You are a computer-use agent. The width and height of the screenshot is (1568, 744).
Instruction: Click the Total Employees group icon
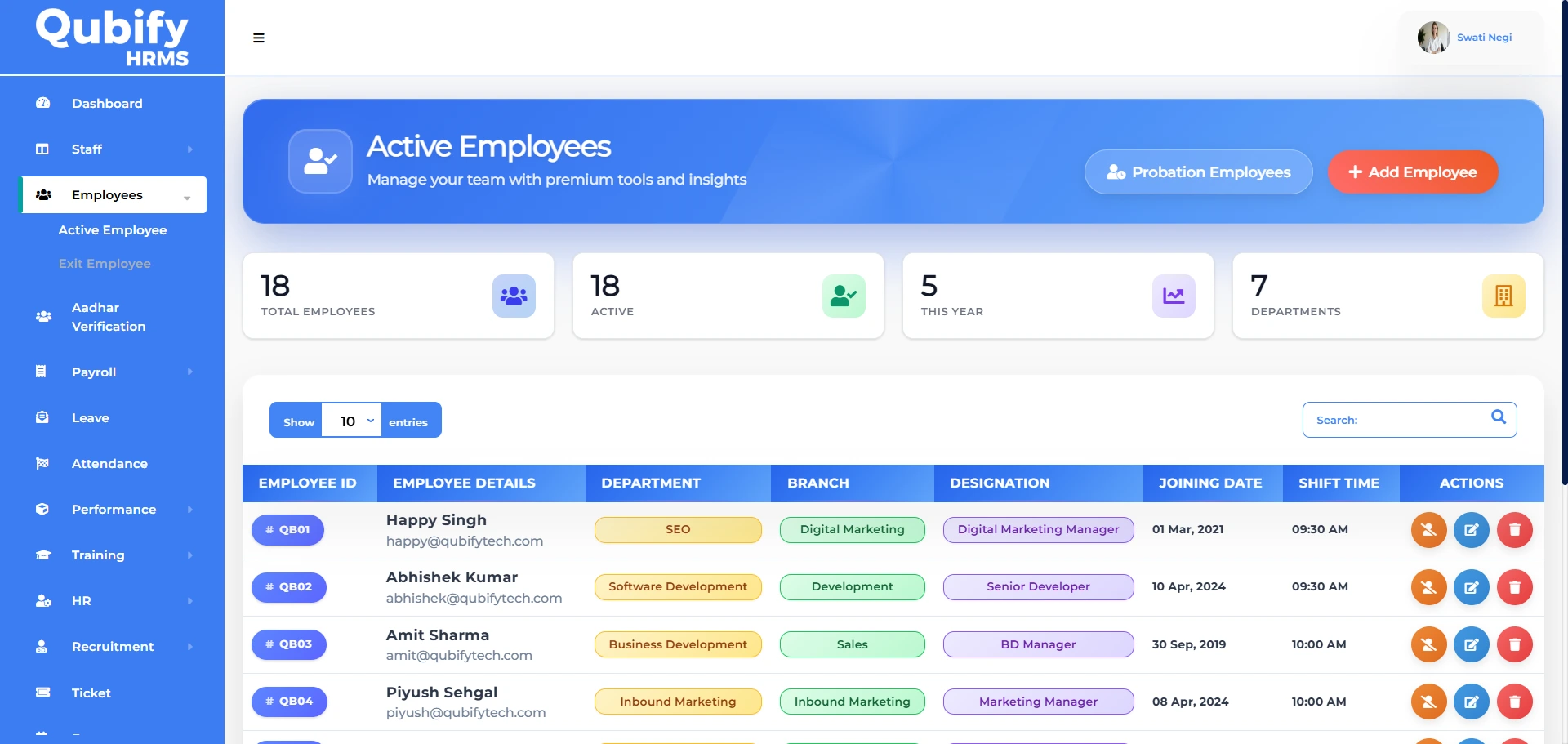tap(514, 296)
